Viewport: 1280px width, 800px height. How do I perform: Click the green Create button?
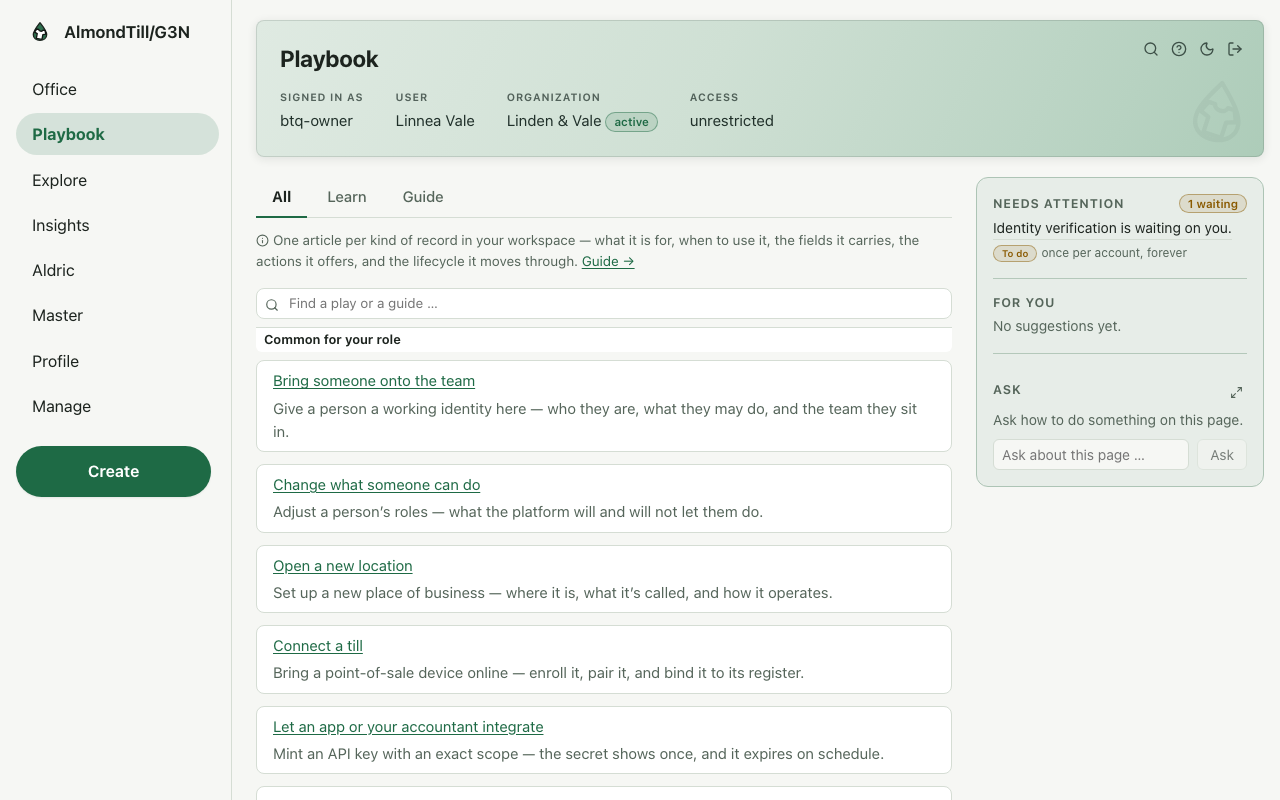click(113, 471)
